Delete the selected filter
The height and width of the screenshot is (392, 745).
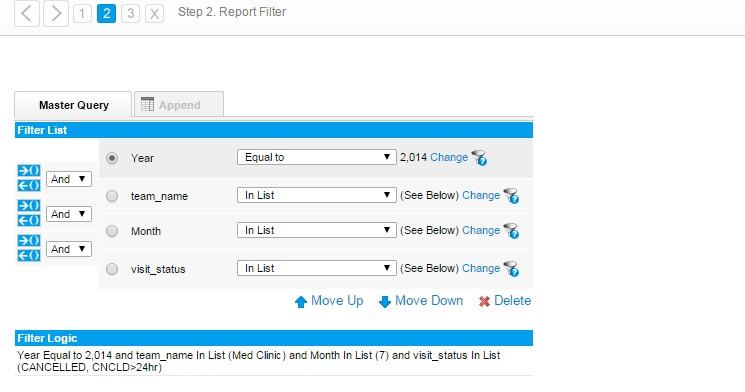tap(505, 301)
